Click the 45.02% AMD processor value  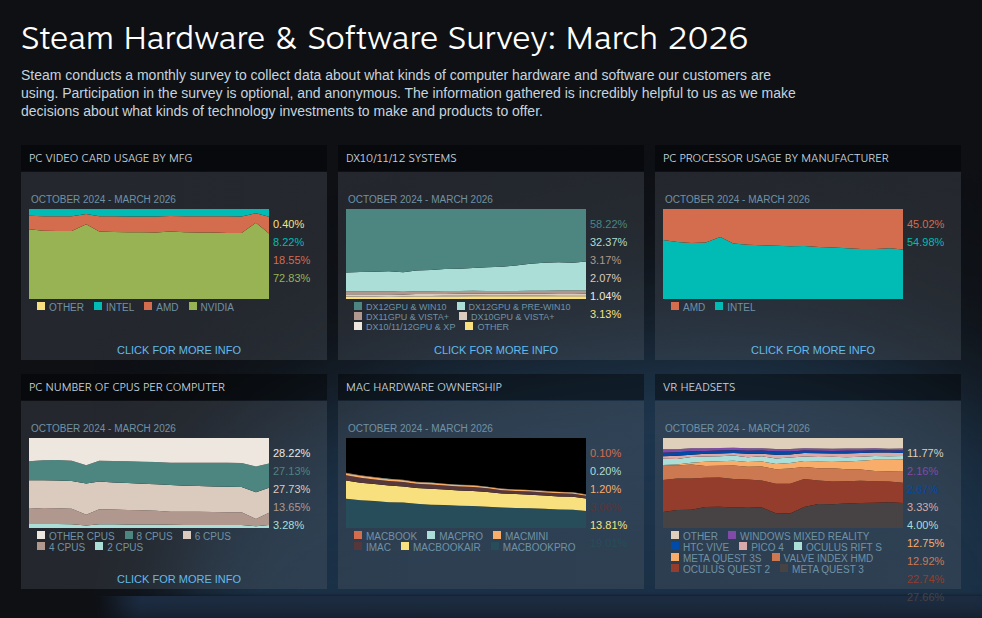pyautogui.click(x=925, y=224)
